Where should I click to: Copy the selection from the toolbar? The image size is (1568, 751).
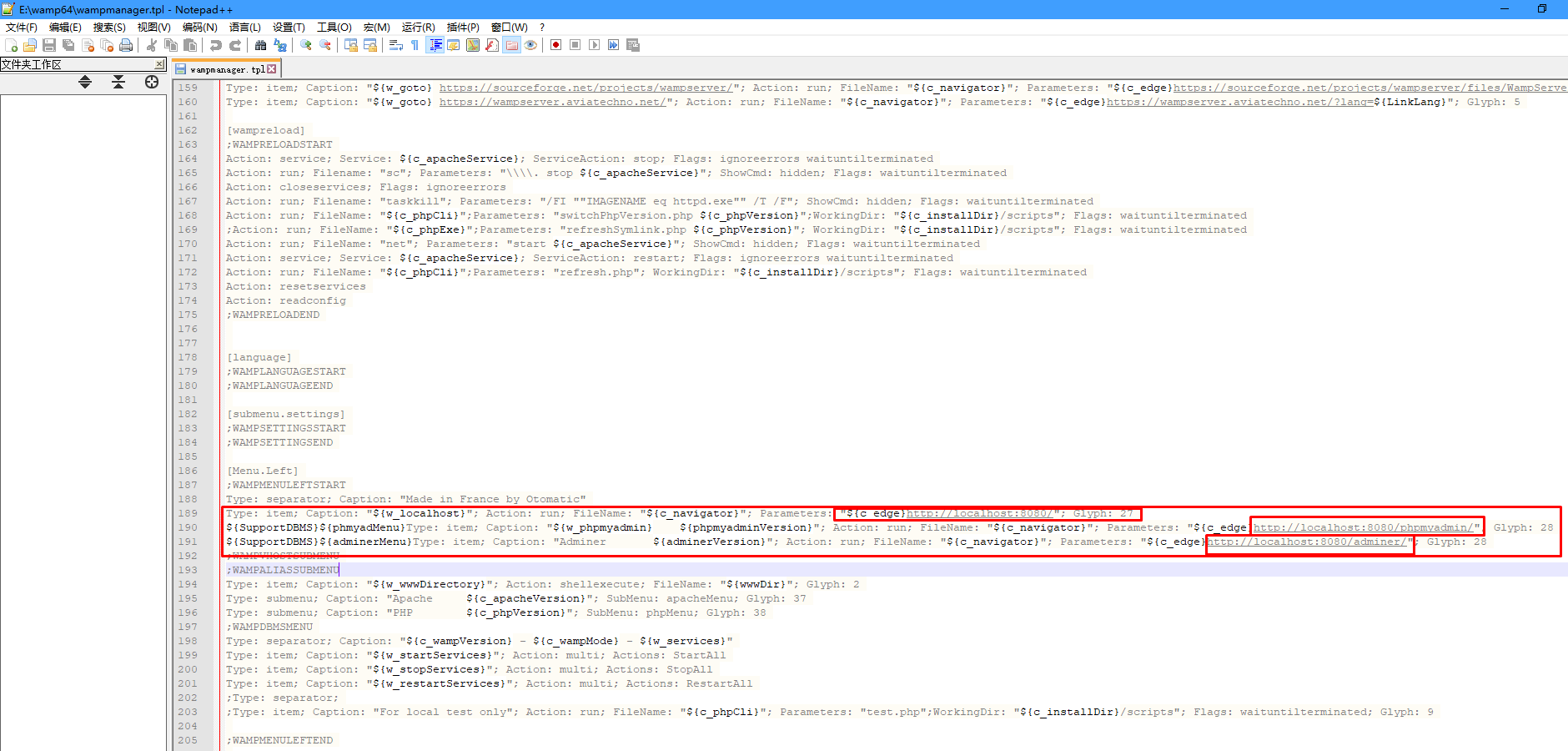click(171, 45)
